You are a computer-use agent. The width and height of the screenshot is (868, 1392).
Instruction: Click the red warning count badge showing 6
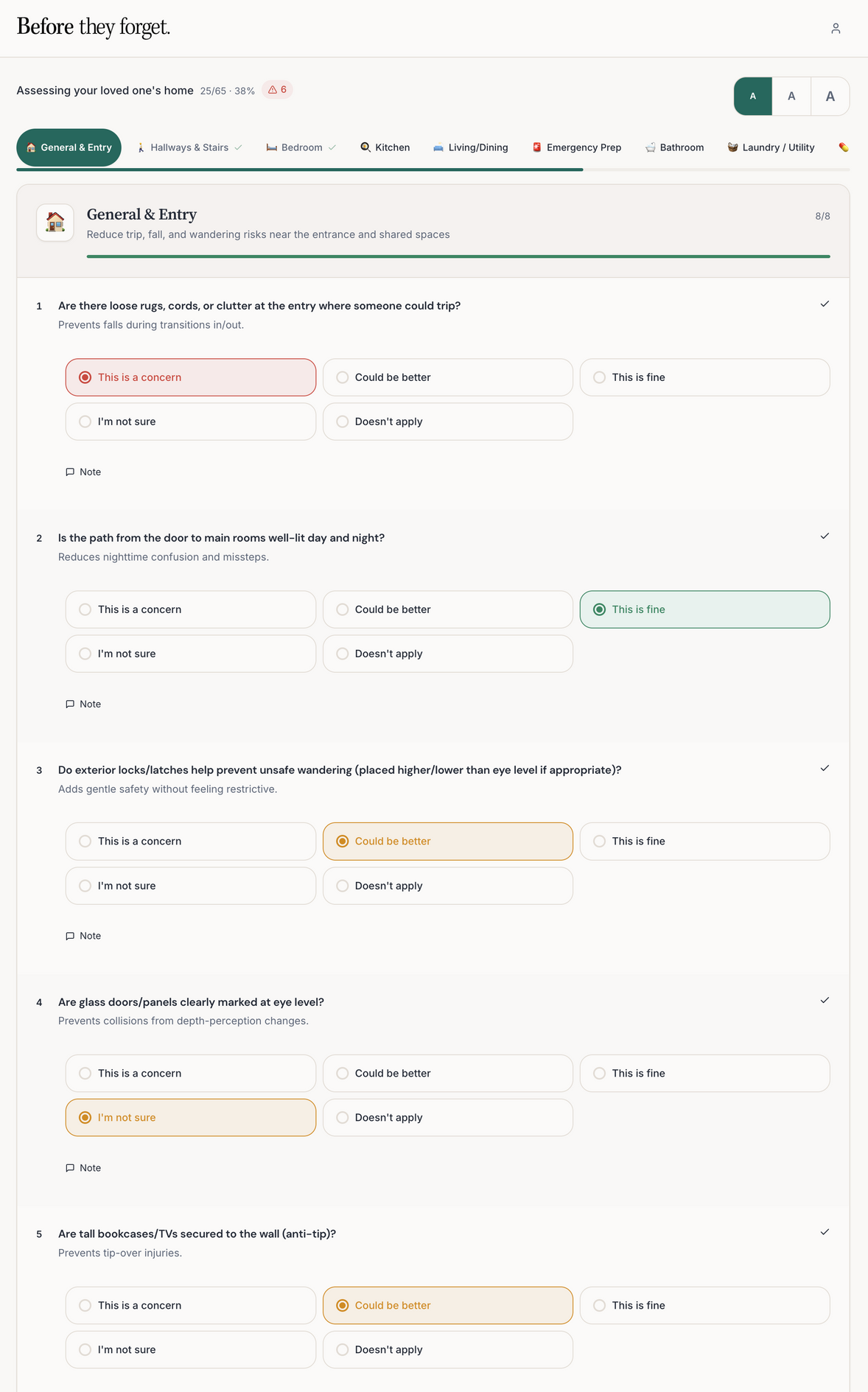pyautogui.click(x=278, y=90)
